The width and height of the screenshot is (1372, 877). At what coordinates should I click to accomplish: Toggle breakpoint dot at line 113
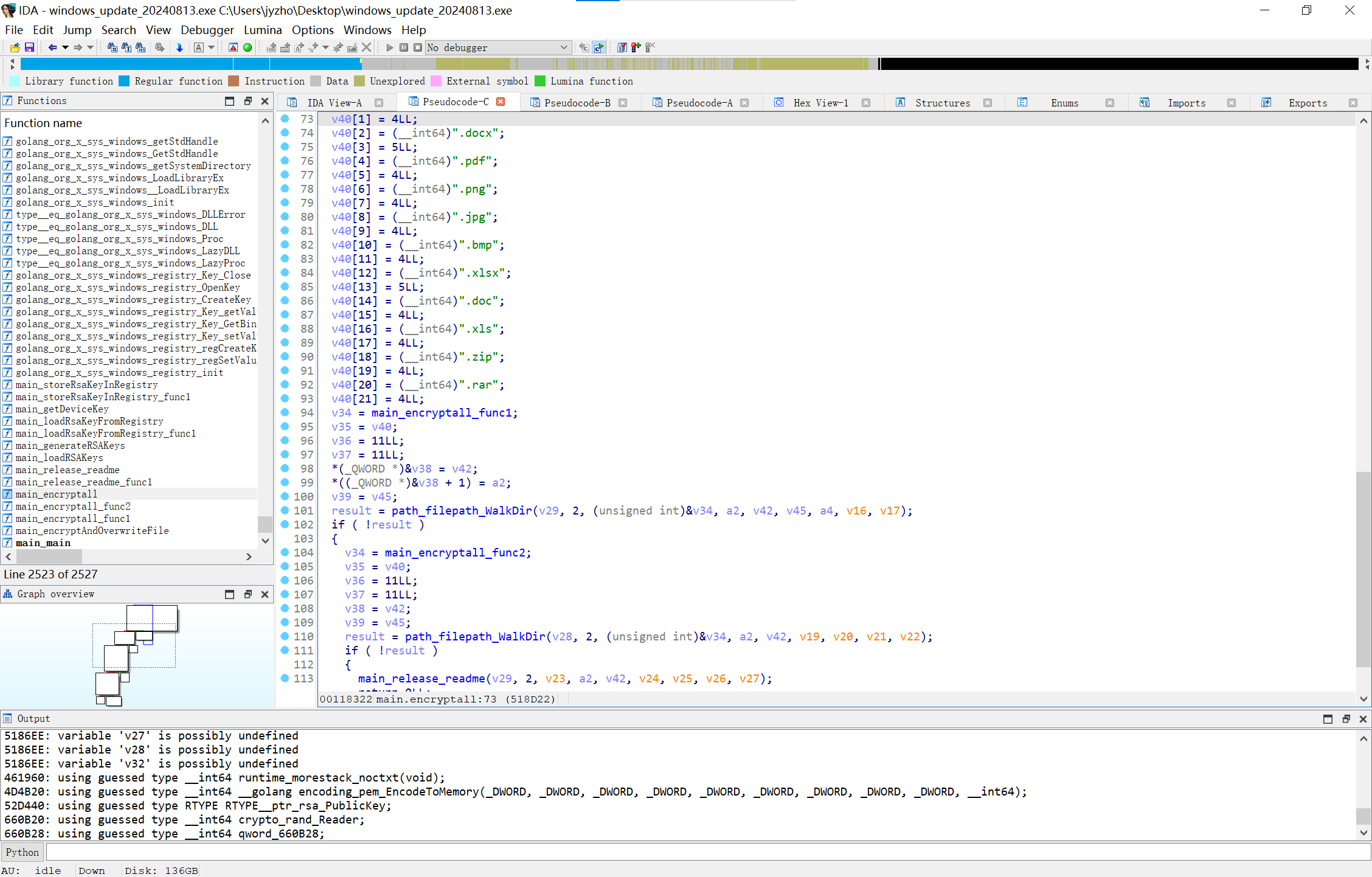tap(285, 678)
